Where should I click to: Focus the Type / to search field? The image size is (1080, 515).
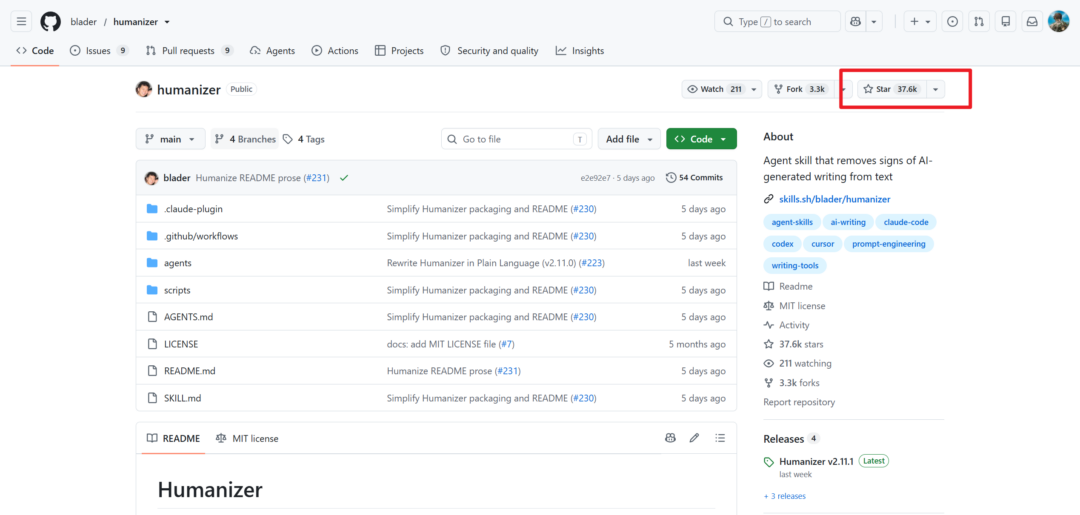coord(778,21)
